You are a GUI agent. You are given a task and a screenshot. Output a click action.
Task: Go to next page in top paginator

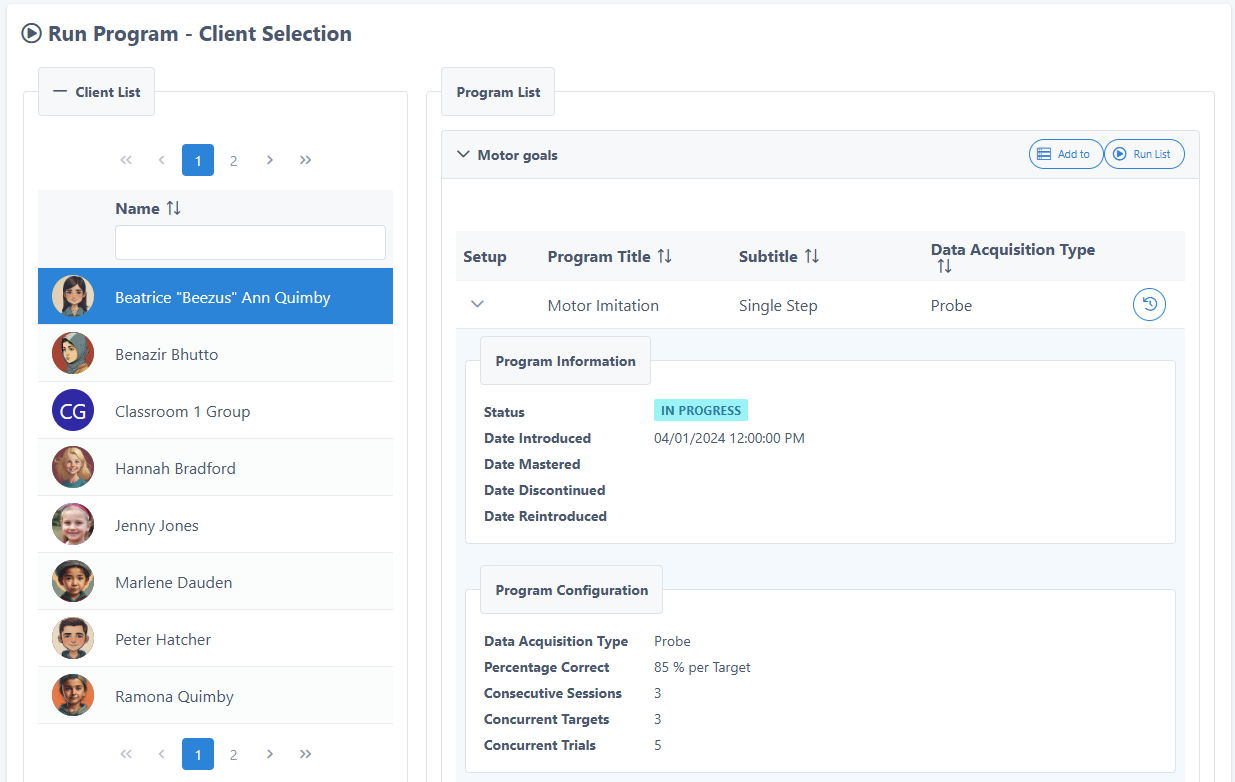270,160
